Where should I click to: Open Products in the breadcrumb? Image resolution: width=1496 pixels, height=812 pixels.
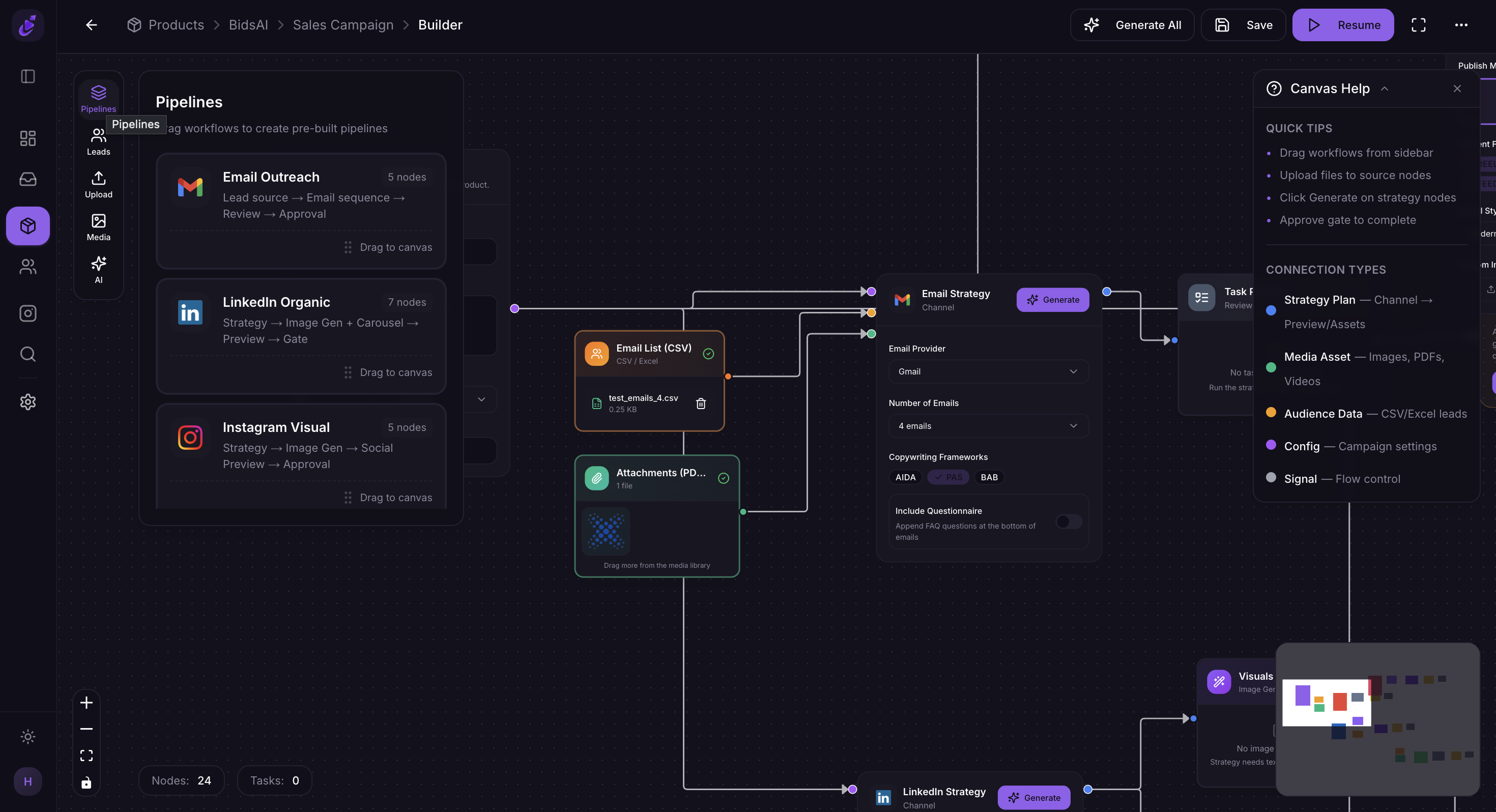tap(176, 25)
